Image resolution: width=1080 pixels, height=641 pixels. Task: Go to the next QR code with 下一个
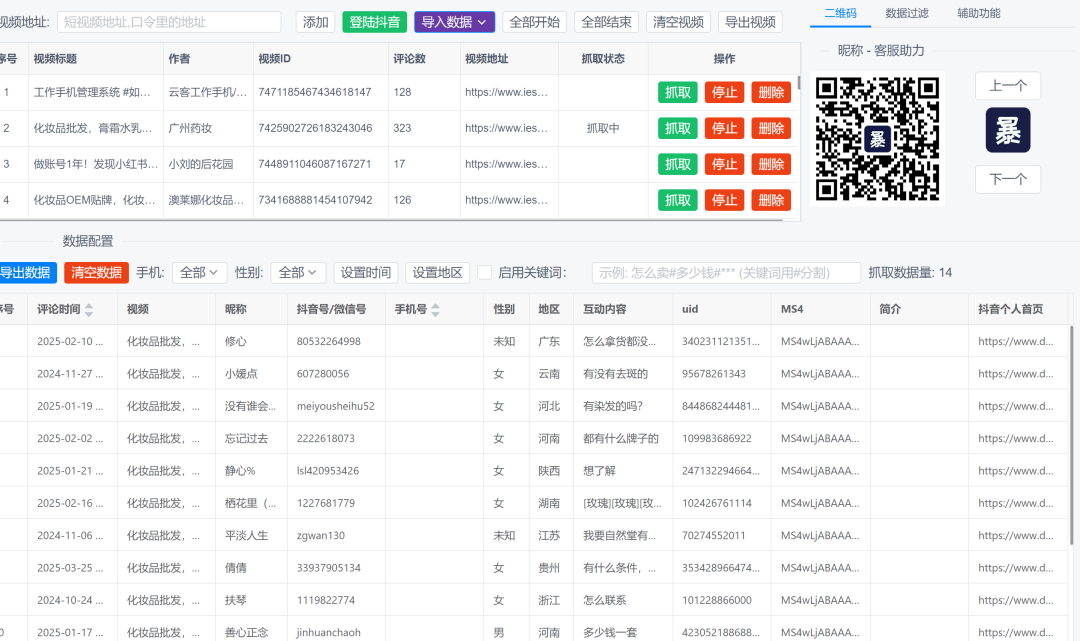tap(1007, 179)
